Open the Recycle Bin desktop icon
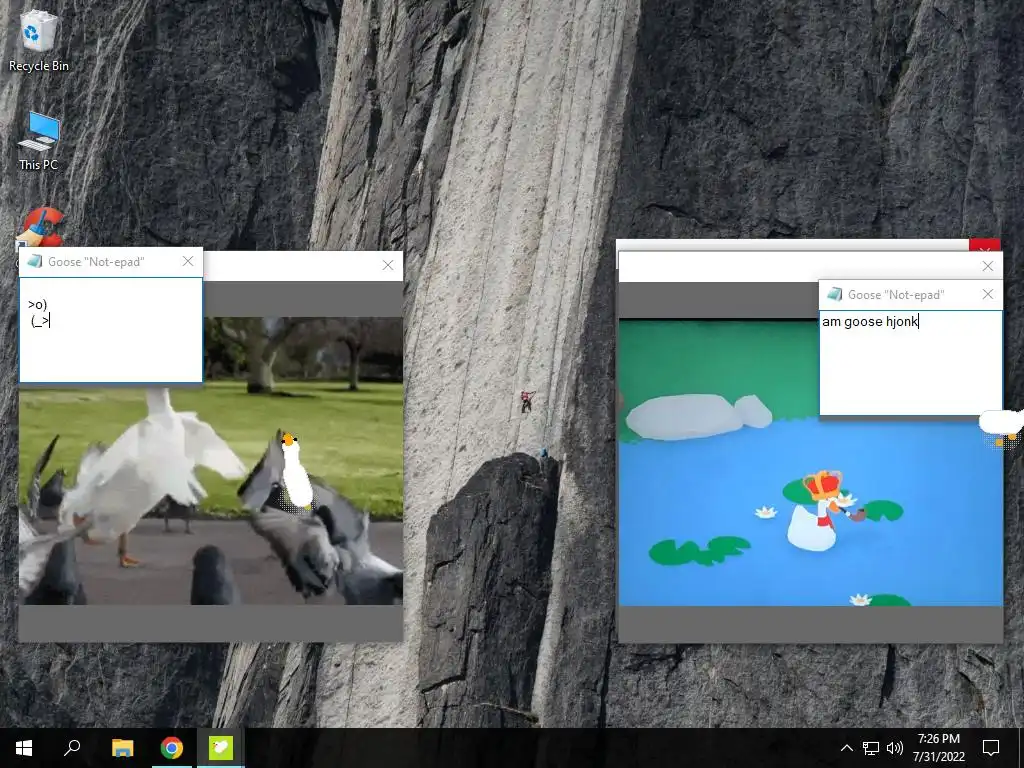The image size is (1024, 768). (39, 40)
